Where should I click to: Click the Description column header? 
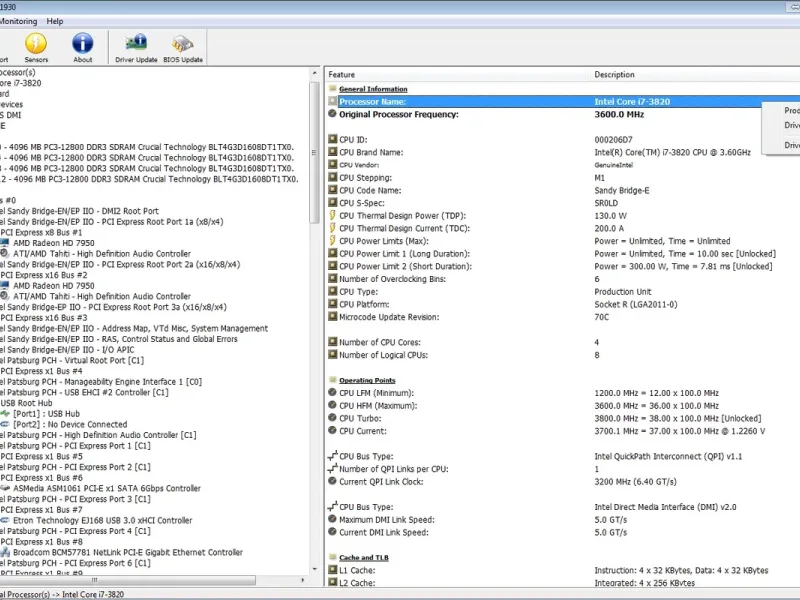pos(614,75)
